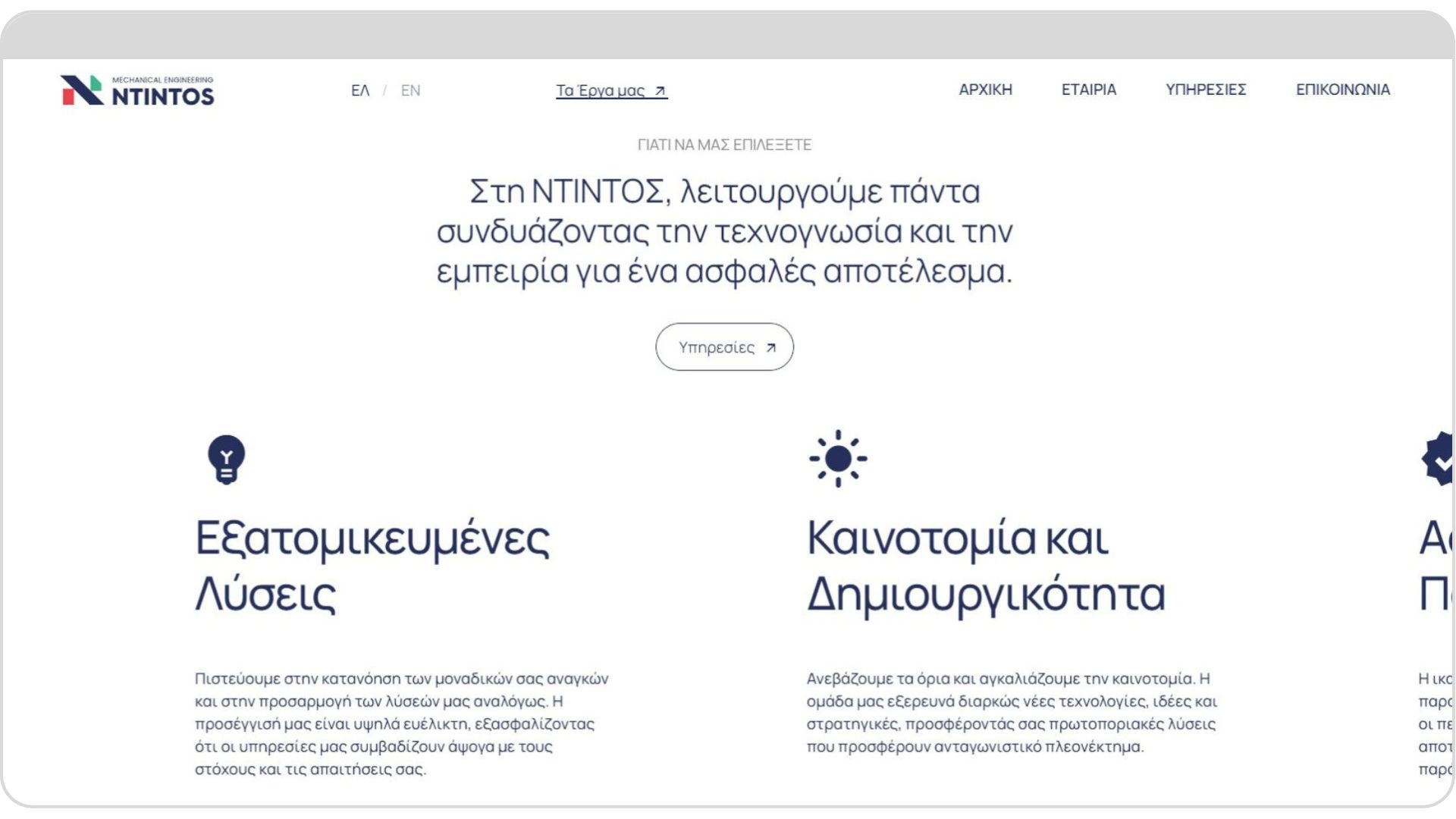Open the ΥΠΗΡΕΣΙΕΣ menu item
This screenshot has height=819, width=1456.
point(1206,89)
